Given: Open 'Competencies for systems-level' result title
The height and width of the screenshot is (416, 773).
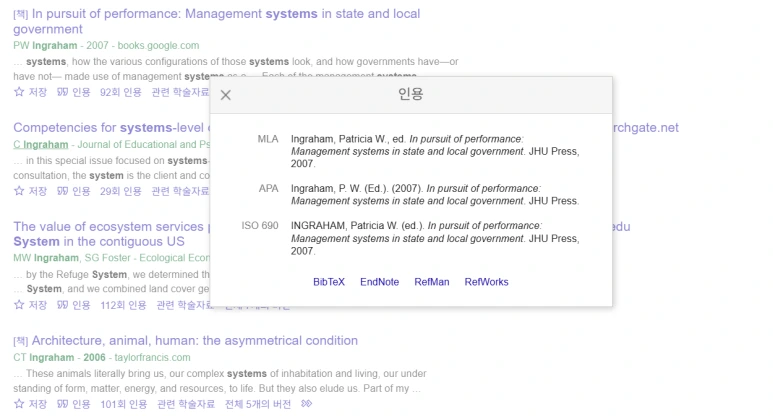Looking at the screenshot, I should [x=111, y=128].
